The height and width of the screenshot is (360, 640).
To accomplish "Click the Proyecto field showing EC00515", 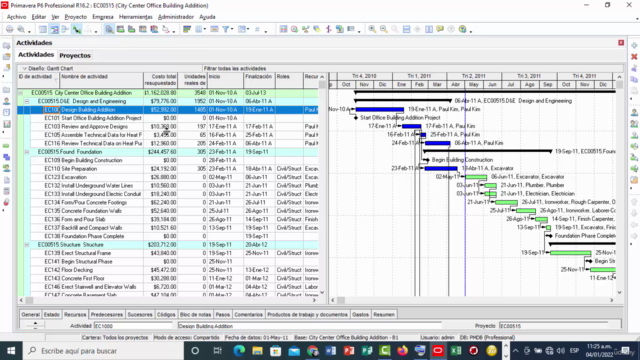I will pos(553,326).
